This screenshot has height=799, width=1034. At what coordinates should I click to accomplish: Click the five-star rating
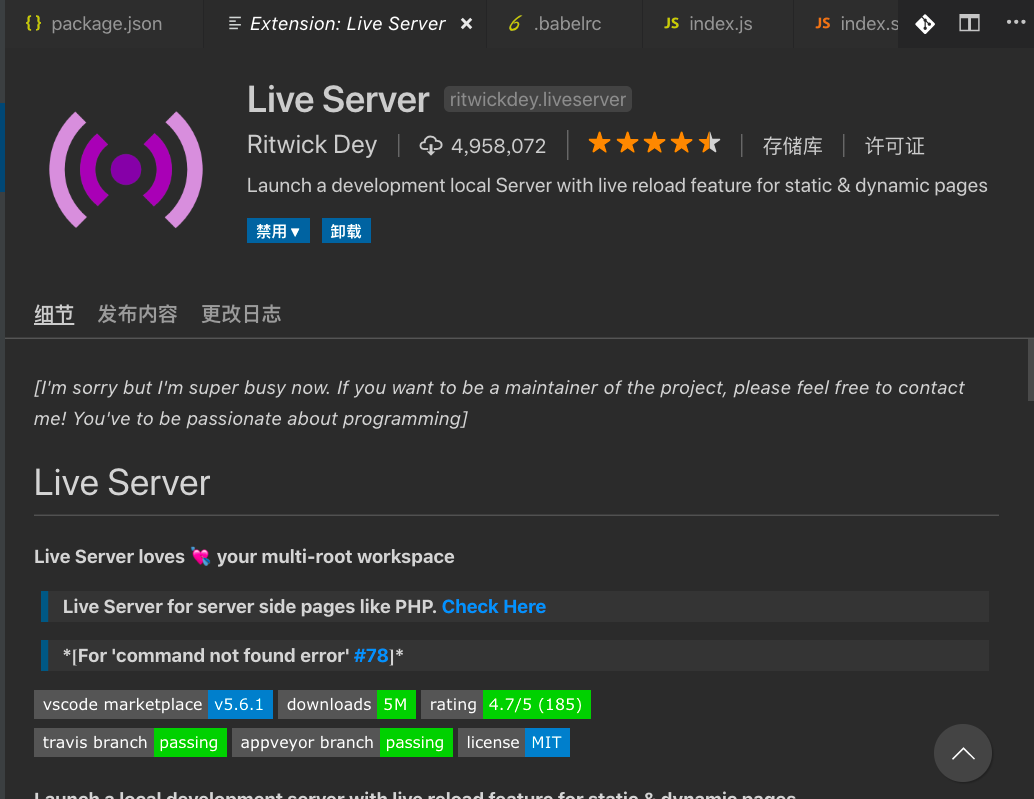tap(654, 143)
